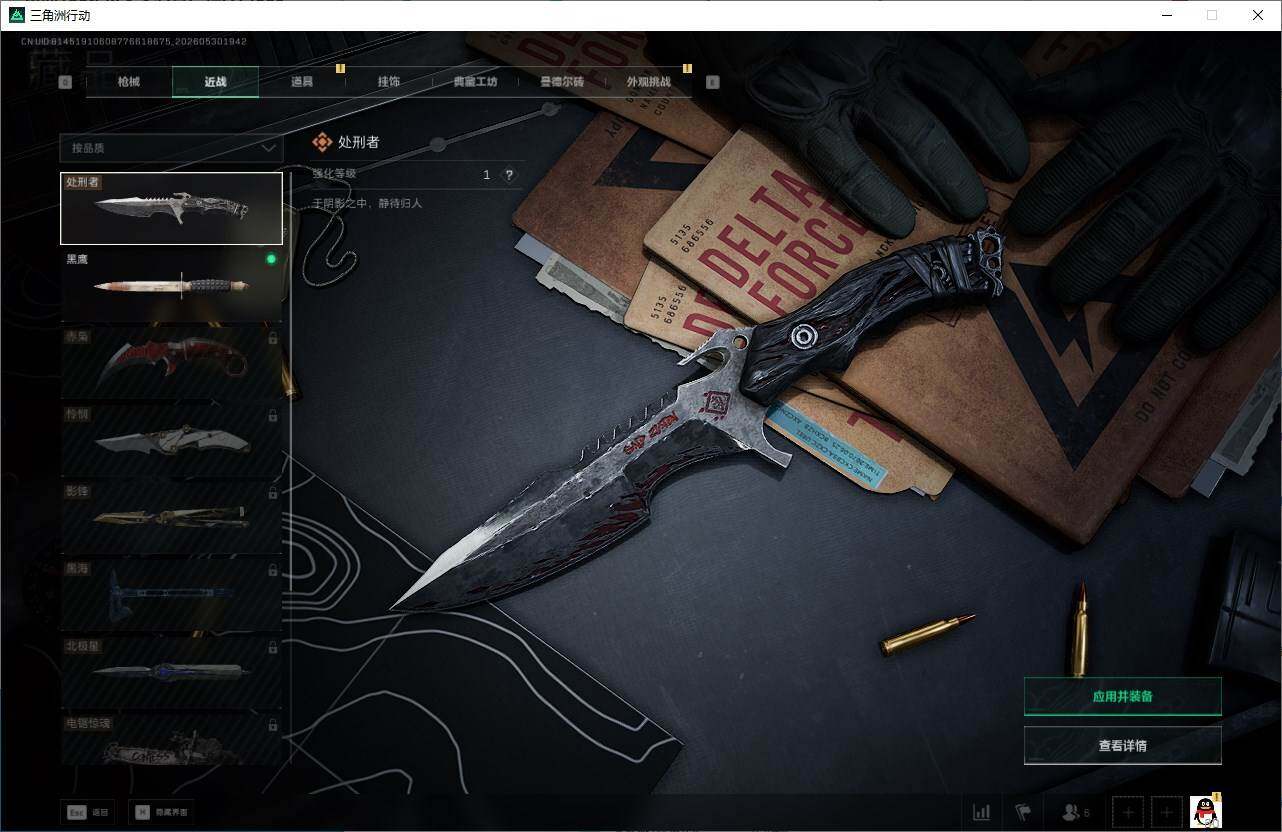The height and width of the screenshot is (832, 1282).
Task: Click 应用并装备 to equip the knife
Action: [x=1122, y=696]
